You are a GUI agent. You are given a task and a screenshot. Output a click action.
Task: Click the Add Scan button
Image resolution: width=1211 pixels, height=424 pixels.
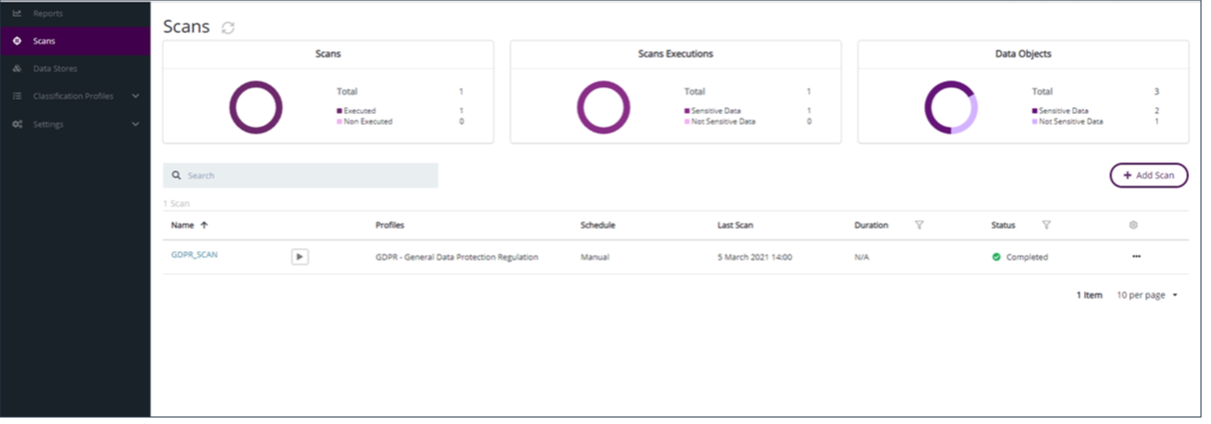[x=1148, y=175]
